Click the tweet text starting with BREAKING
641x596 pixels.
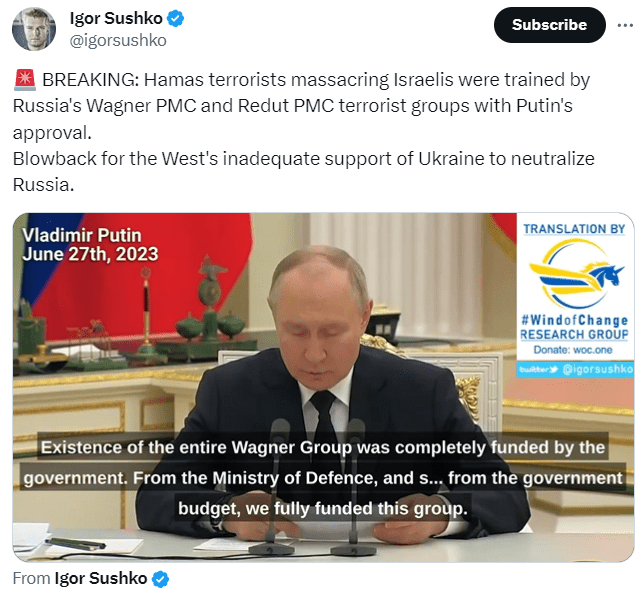coord(302,106)
